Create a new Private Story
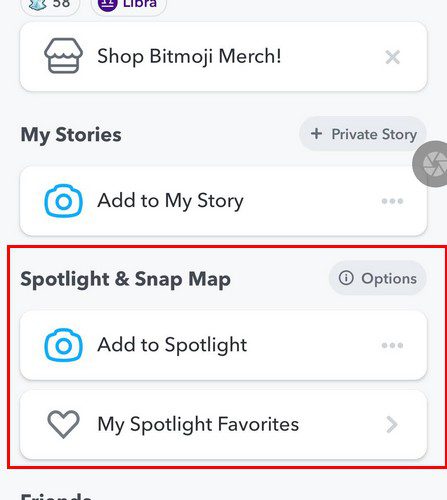Image resolution: width=447 pixels, height=500 pixels. [363, 134]
